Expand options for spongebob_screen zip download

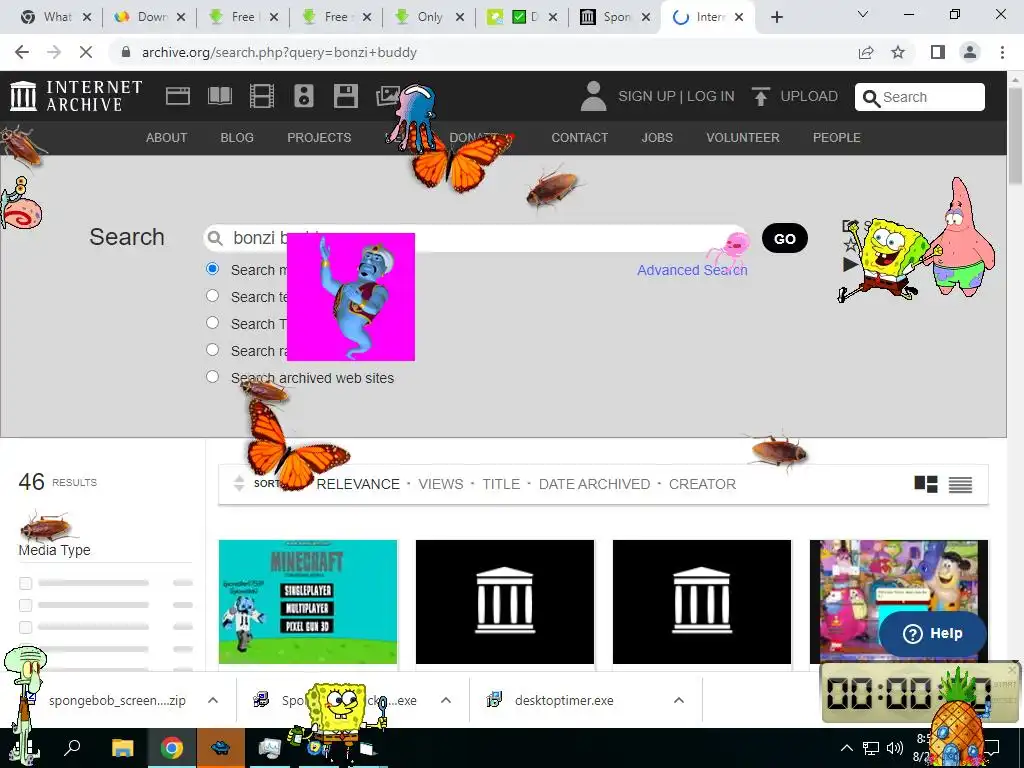(213, 700)
